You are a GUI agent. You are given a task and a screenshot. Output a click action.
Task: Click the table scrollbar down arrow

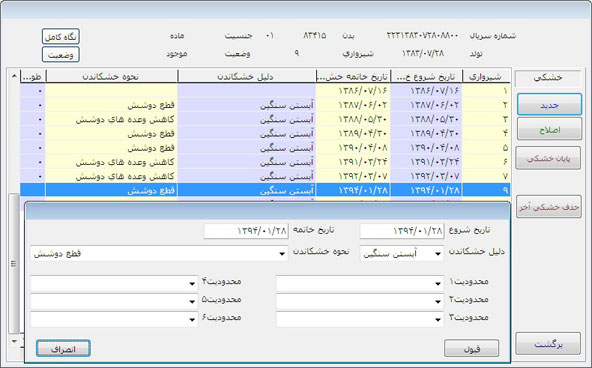(14, 341)
